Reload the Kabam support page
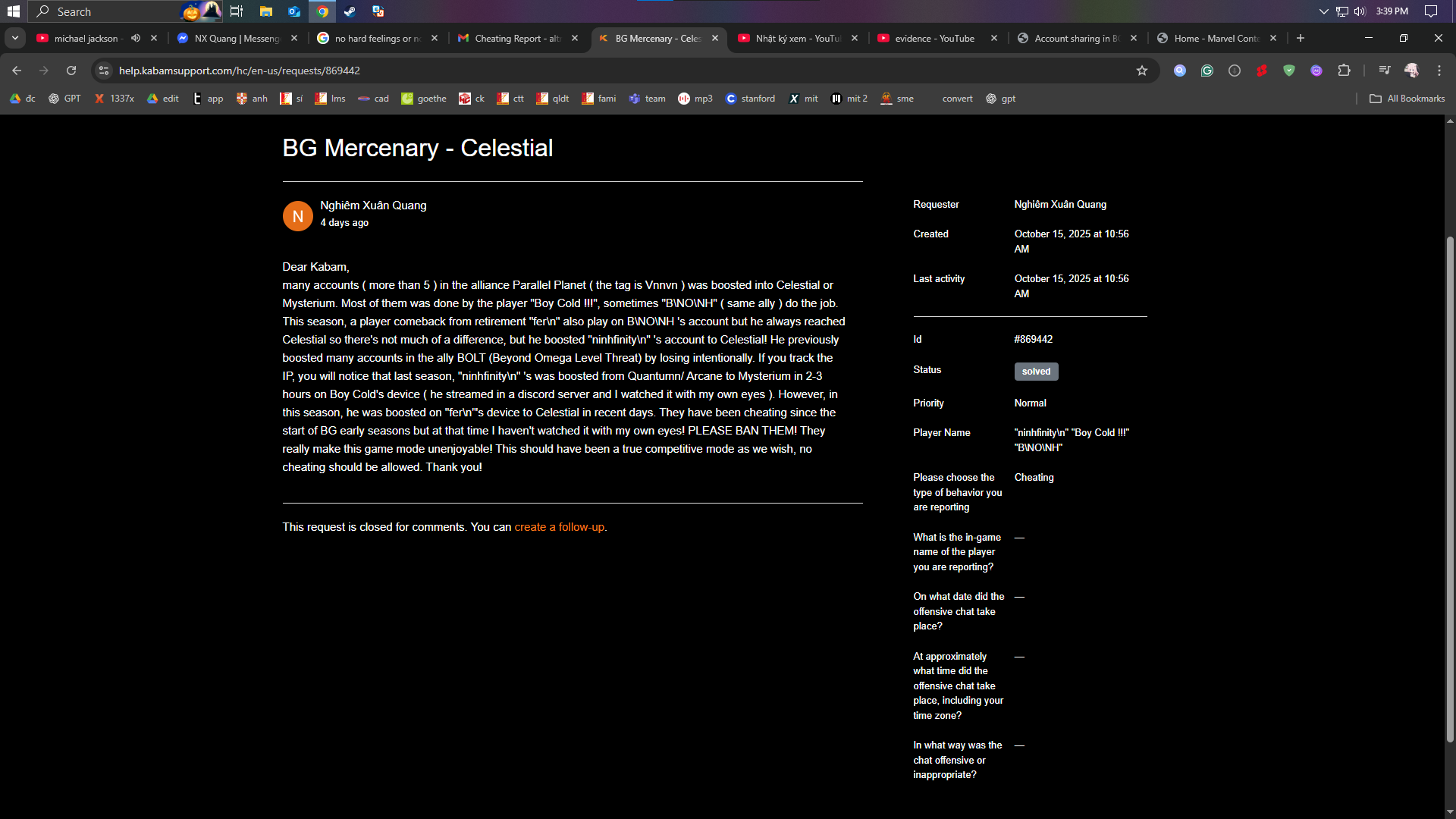This screenshot has width=1456, height=819. [x=71, y=71]
